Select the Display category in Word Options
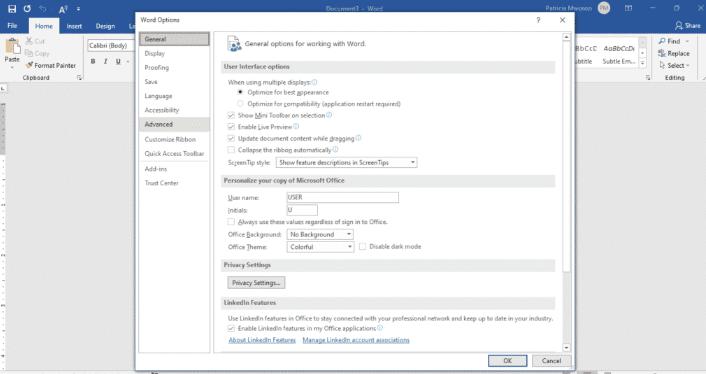Screen dimensions: 706x374 pos(174,53)
